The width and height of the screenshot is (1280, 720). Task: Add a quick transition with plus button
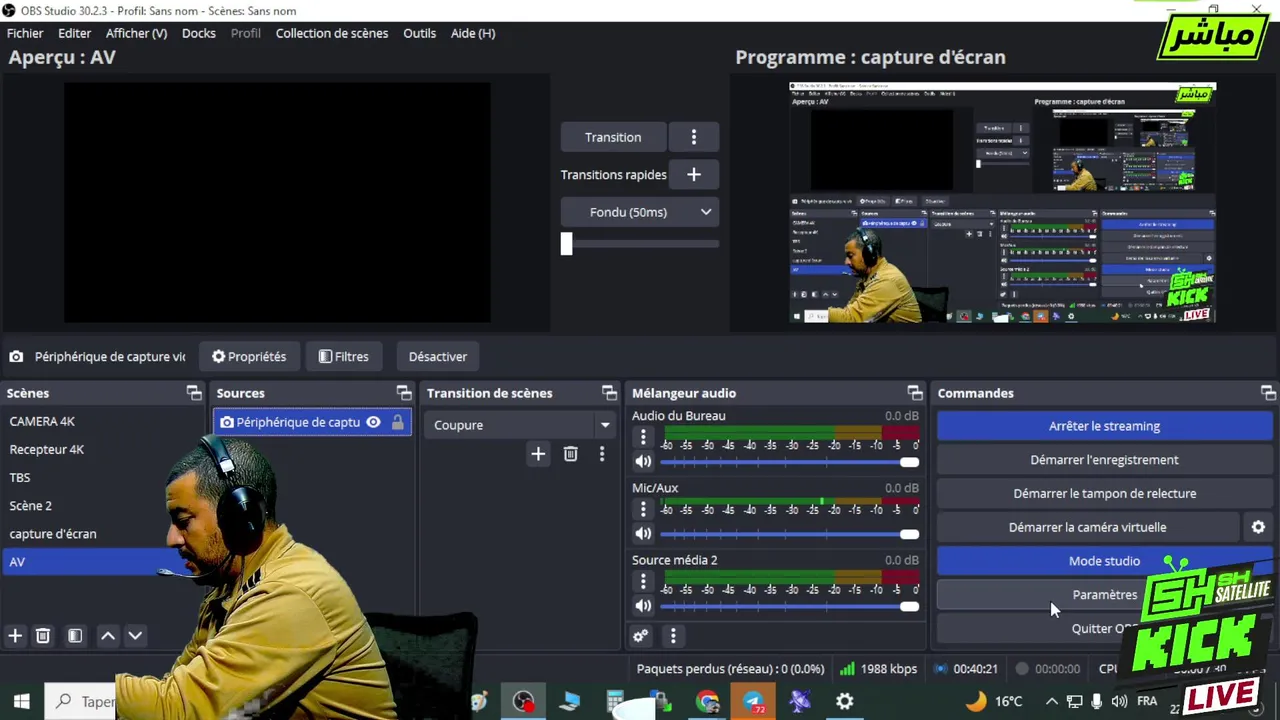click(x=694, y=175)
